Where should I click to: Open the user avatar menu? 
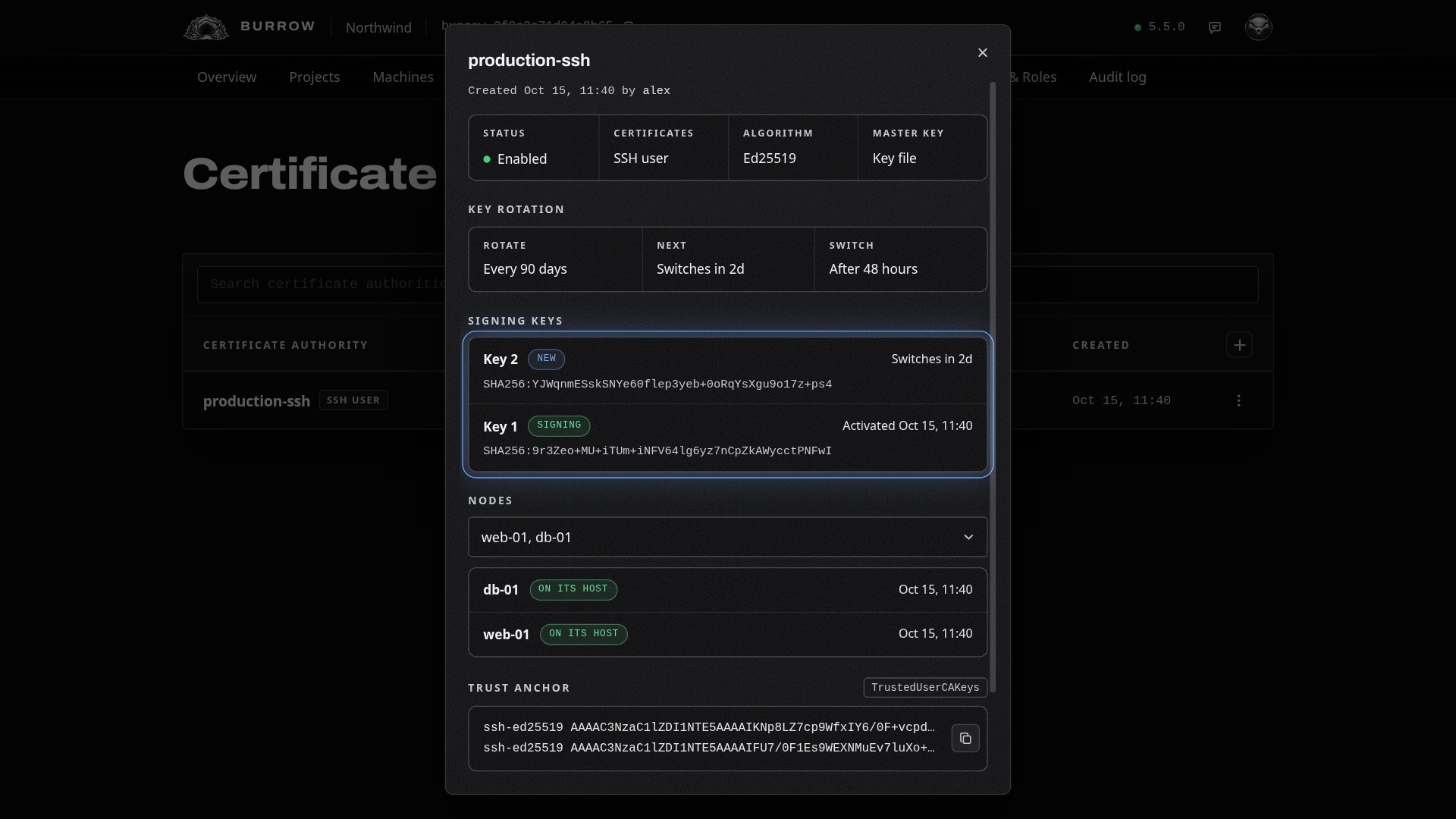pos(1259,27)
